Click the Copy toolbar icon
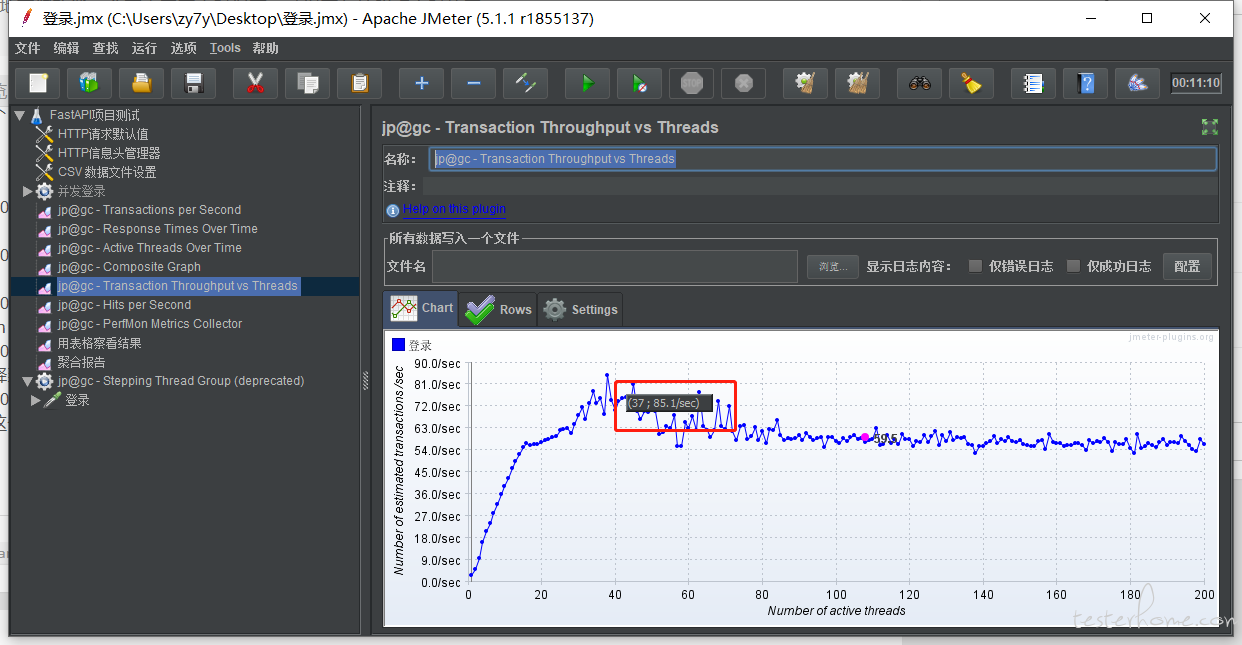1242x645 pixels. click(308, 83)
